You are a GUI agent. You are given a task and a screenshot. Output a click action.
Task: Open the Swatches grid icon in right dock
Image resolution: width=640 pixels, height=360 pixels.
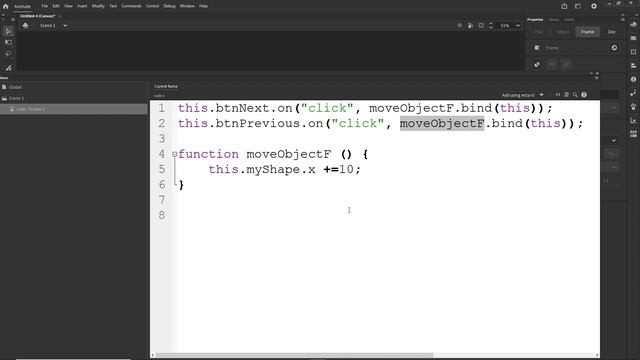pyautogui.click(x=633, y=134)
